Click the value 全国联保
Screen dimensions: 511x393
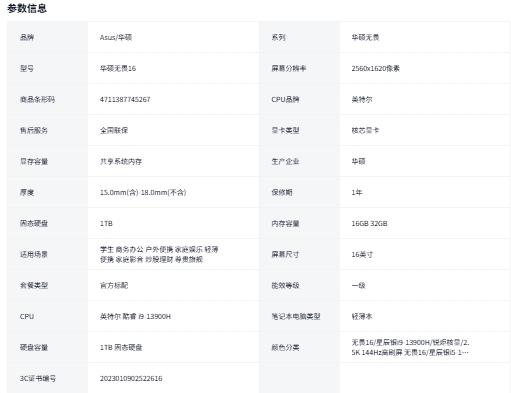(114, 130)
